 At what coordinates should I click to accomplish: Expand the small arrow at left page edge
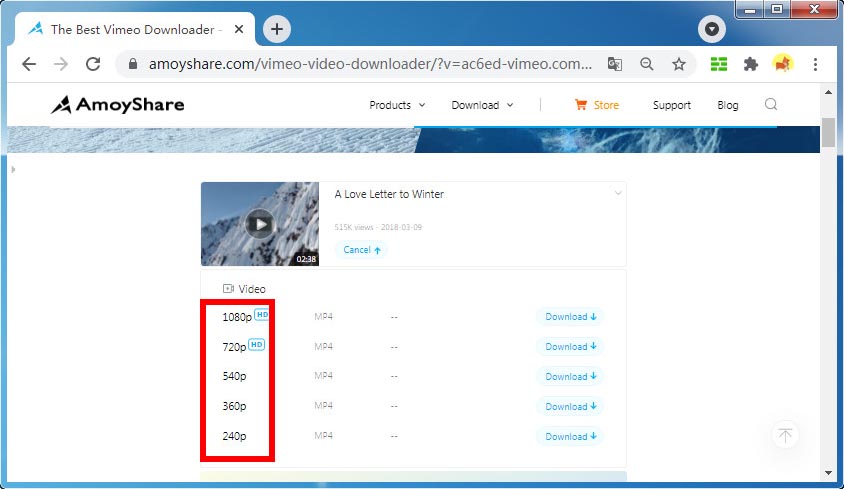pos(13,170)
